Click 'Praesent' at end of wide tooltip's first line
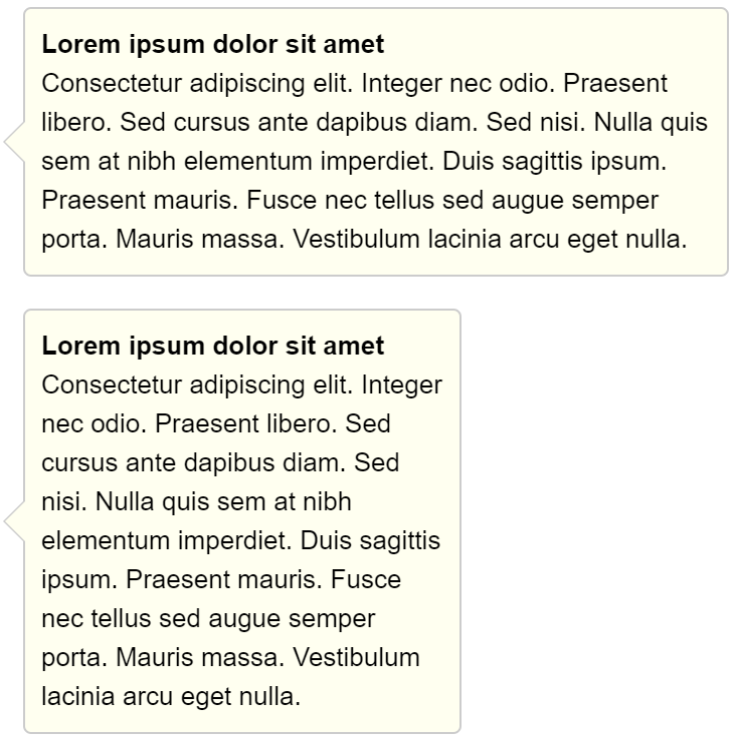 (x=615, y=84)
